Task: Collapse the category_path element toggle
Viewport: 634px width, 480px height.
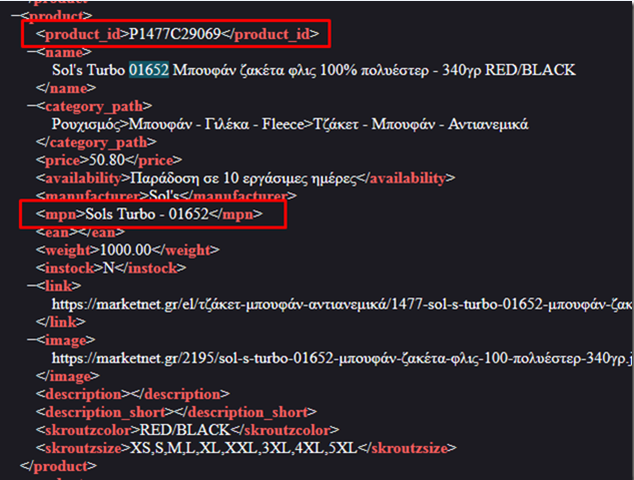Action: point(32,106)
